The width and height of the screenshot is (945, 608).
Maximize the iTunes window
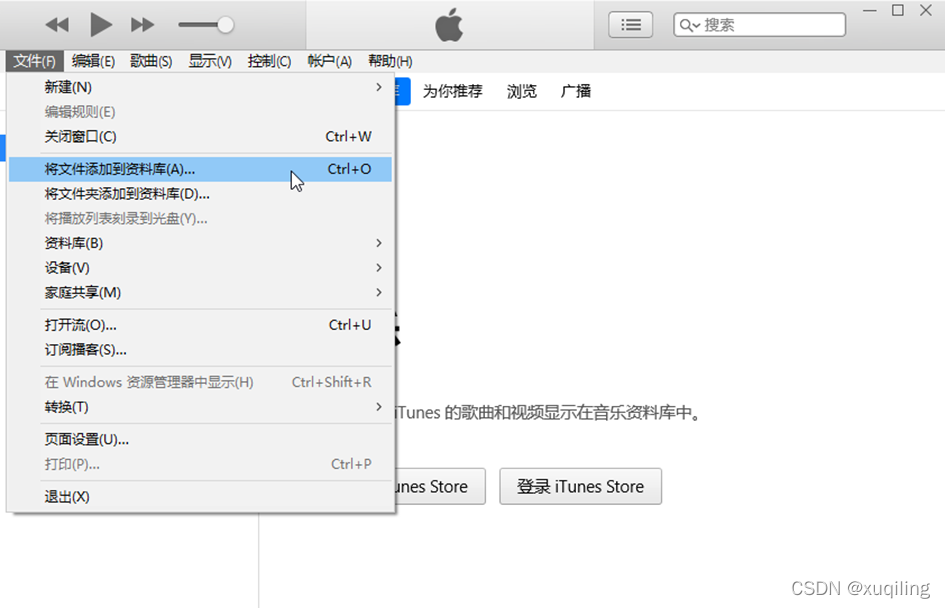[x=898, y=11]
